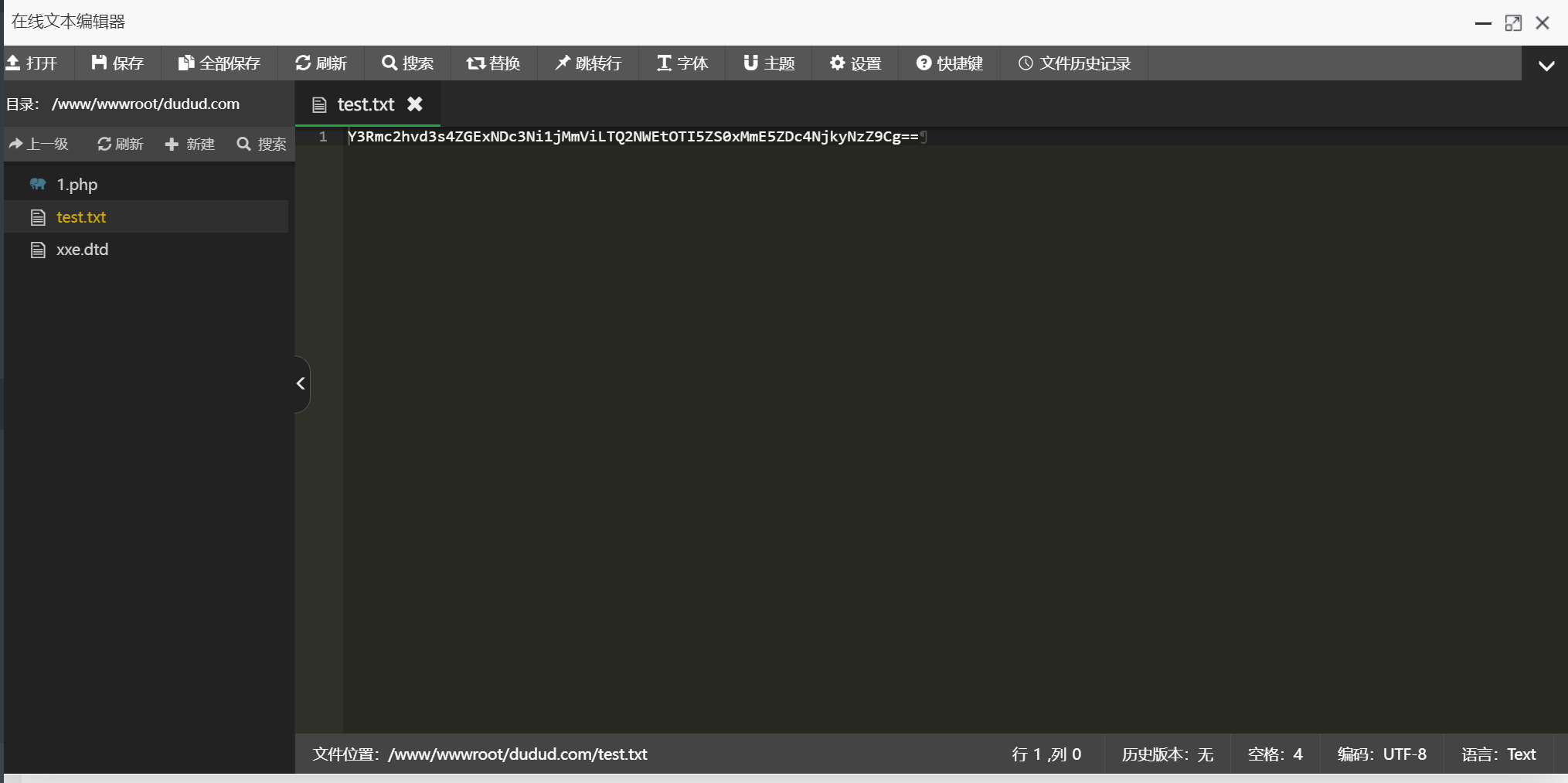Click the 打开 (Open) toolbar button
This screenshot has height=783, width=1568.
tap(32, 63)
